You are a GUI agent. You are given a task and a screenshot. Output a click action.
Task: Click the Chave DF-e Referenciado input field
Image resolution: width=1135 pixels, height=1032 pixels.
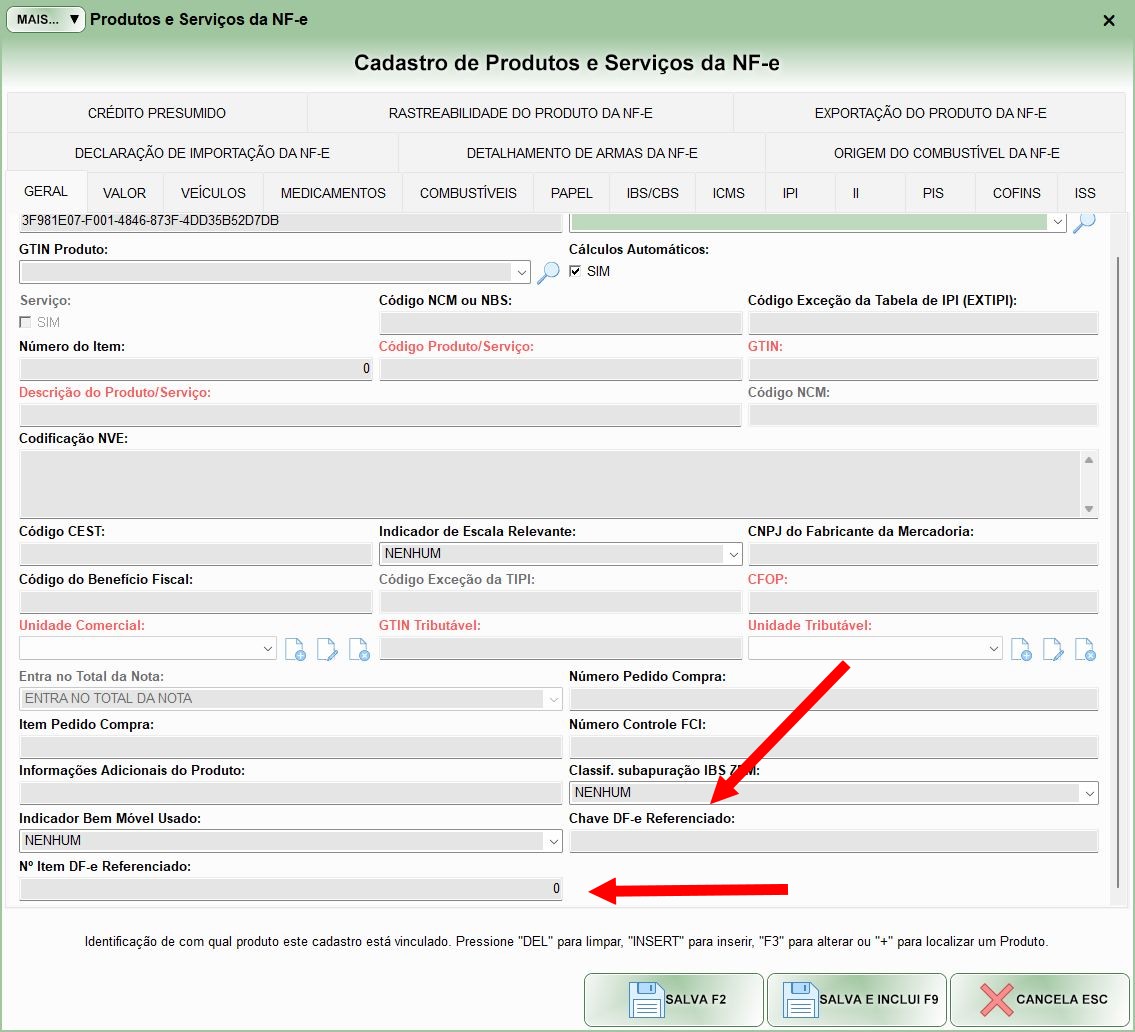click(x=833, y=841)
